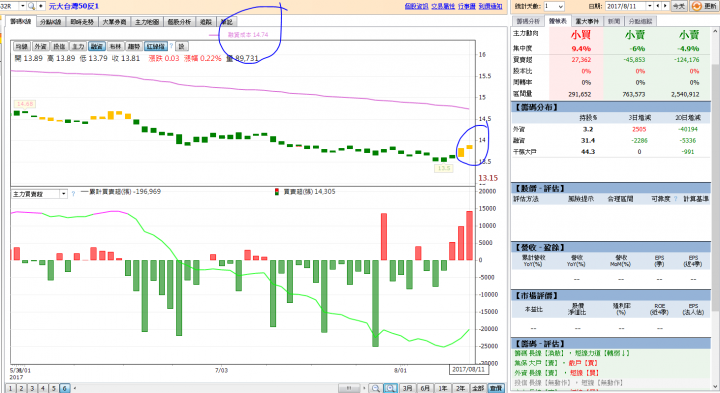This screenshot has height=393, width=720.
Task: Open the stock code dropdown arrow
Action: (x=22, y=6)
